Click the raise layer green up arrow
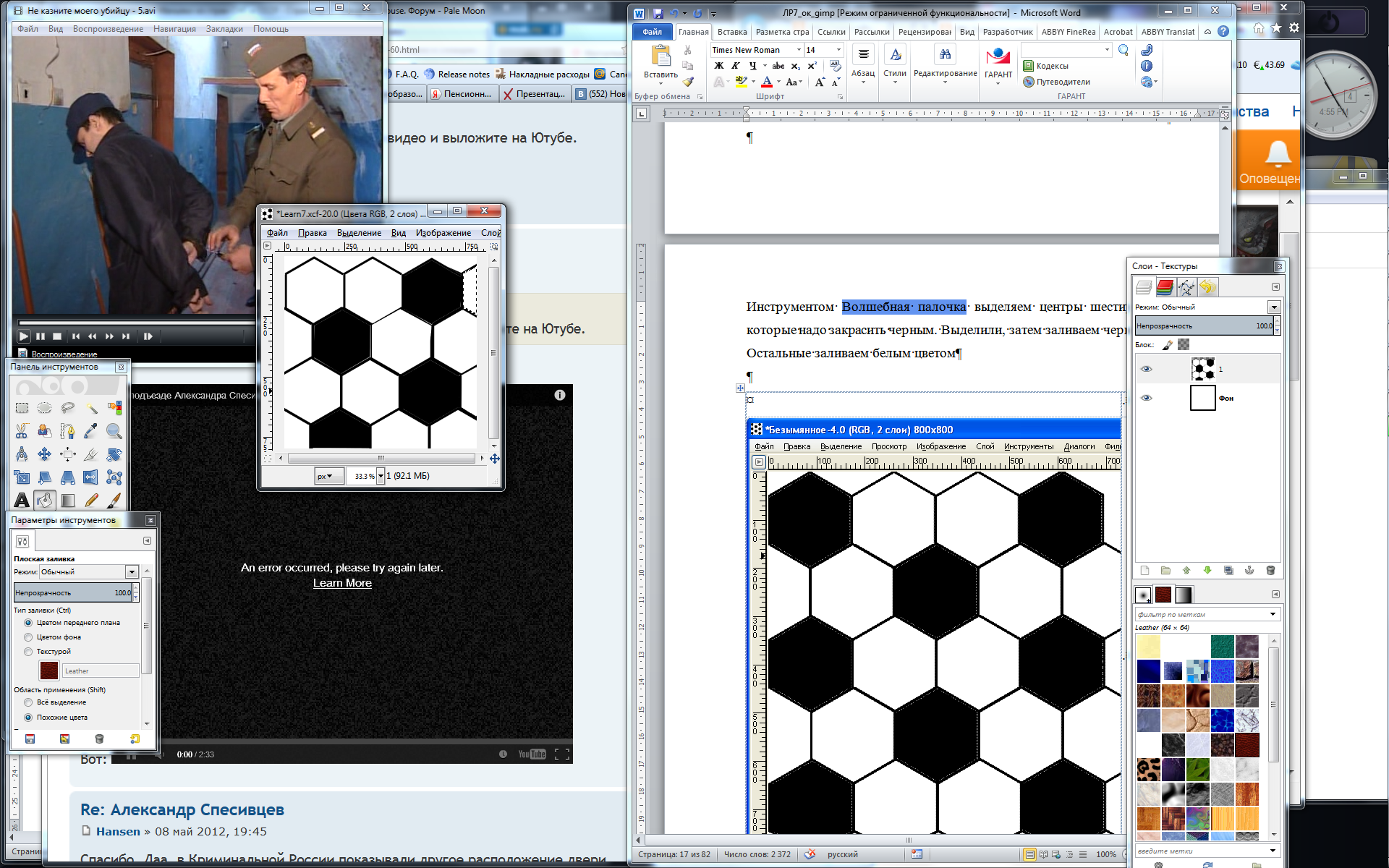 (x=1186, y=571)
